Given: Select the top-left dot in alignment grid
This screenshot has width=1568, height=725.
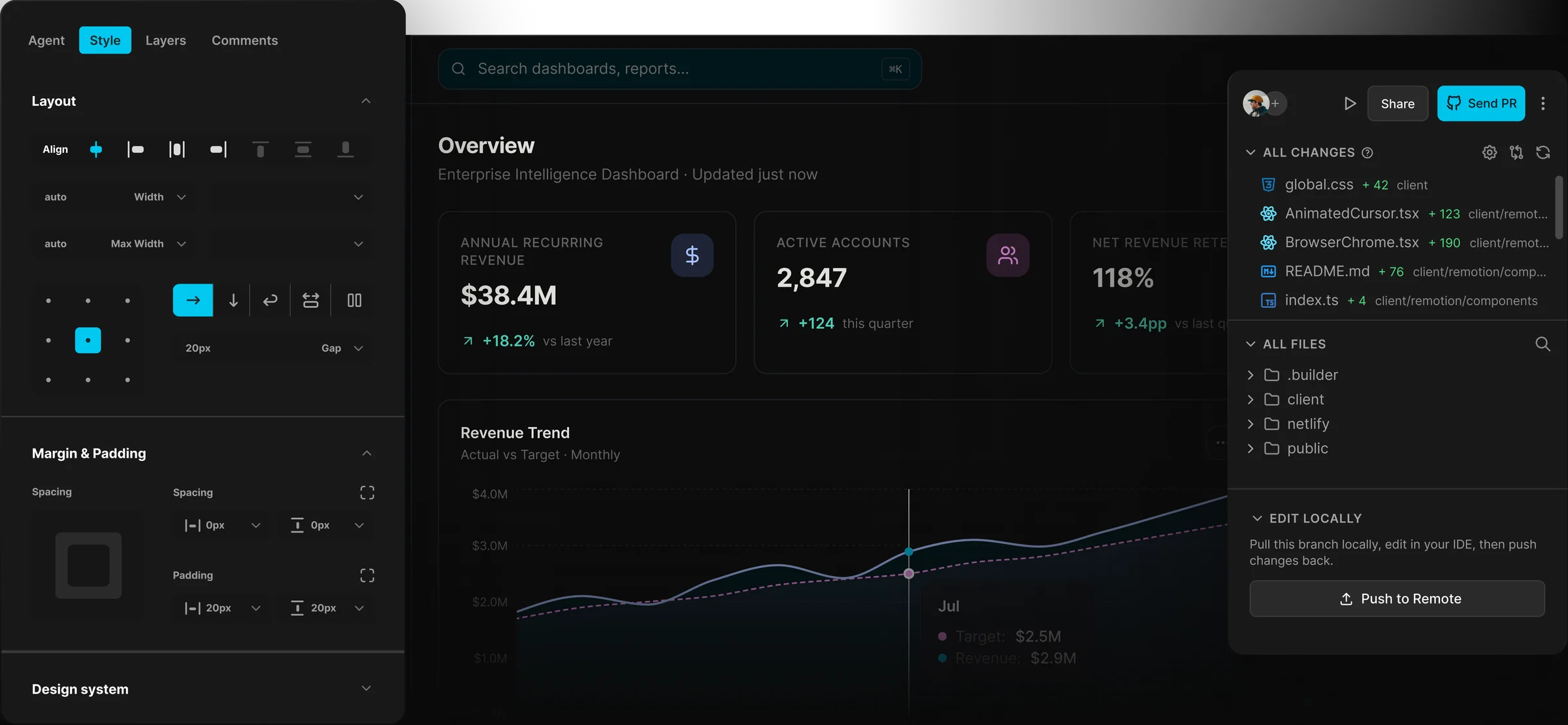Looking at the screenshot, I should point(48,301).
